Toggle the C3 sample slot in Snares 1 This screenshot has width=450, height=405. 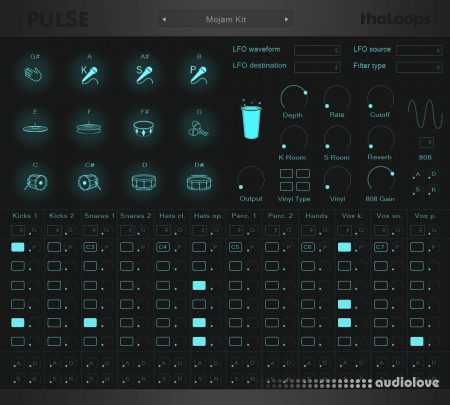90,247
